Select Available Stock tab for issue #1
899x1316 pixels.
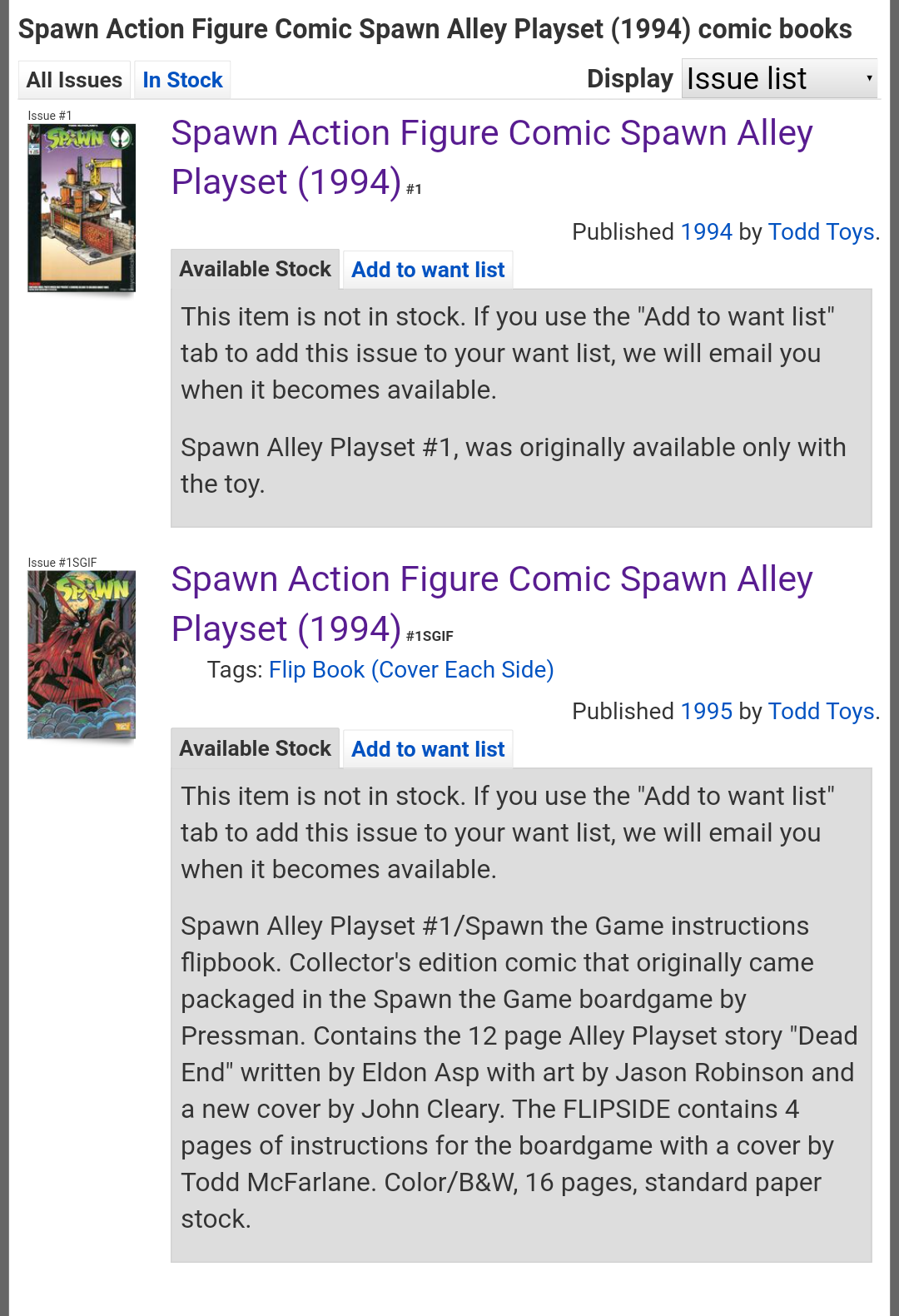pyautogui.click(x=255, y=269)
